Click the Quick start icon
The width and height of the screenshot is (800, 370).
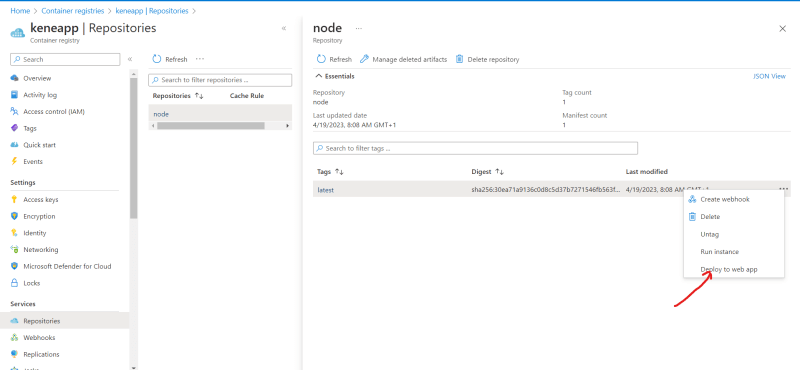click(x=14, y=145)
